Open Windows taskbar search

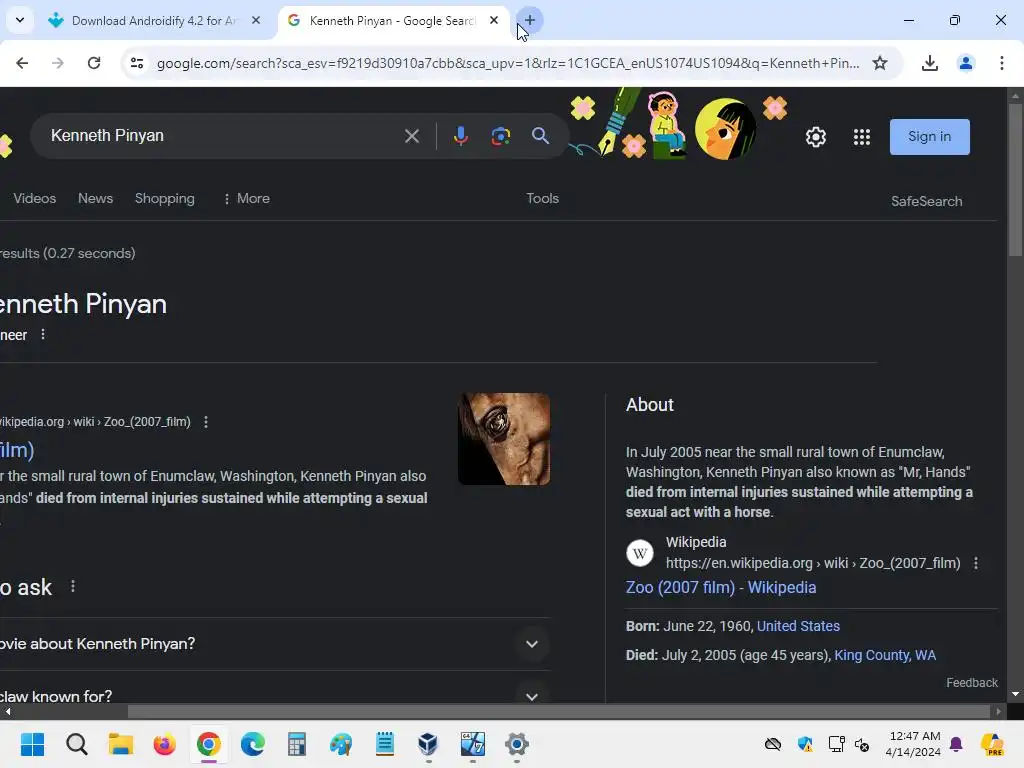76,744
